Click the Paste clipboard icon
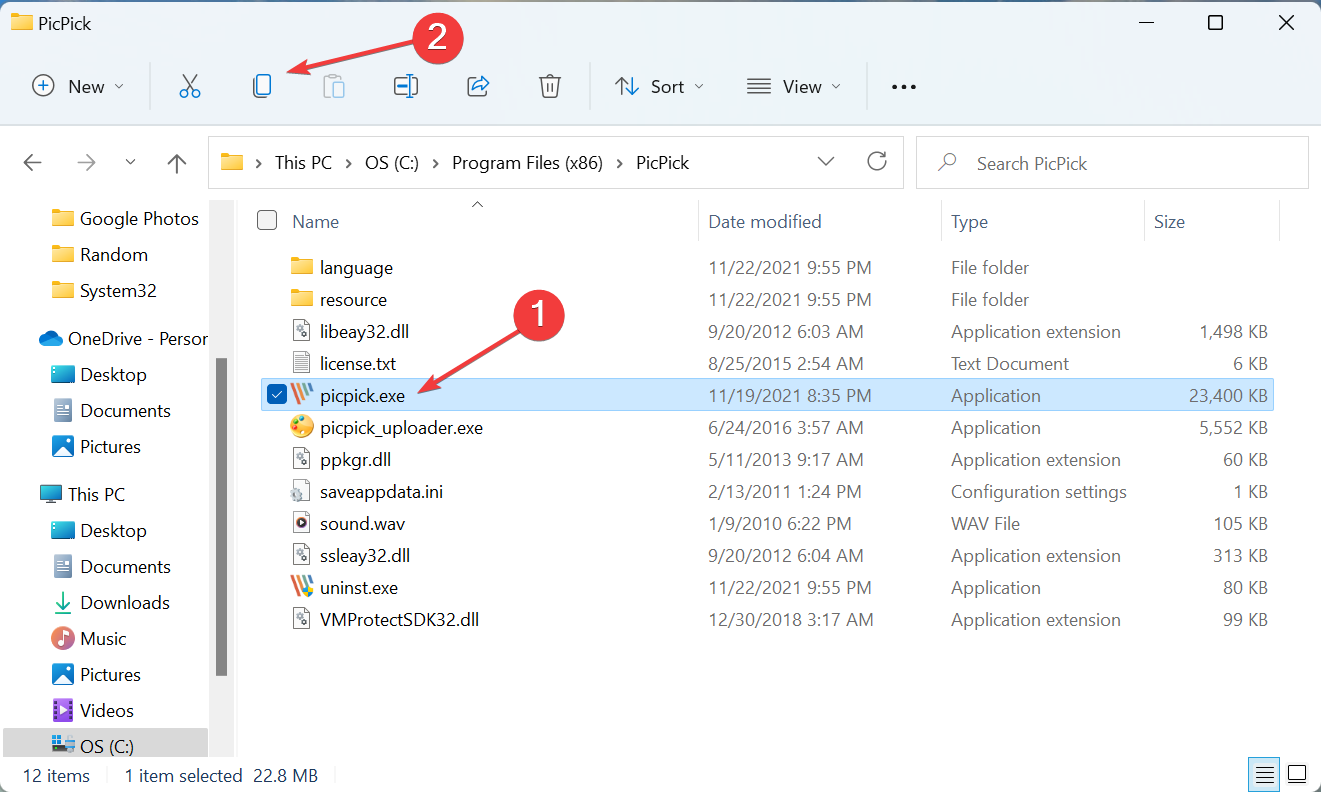The height and width of the screenshot is (792, 1321). coord(334,87)
